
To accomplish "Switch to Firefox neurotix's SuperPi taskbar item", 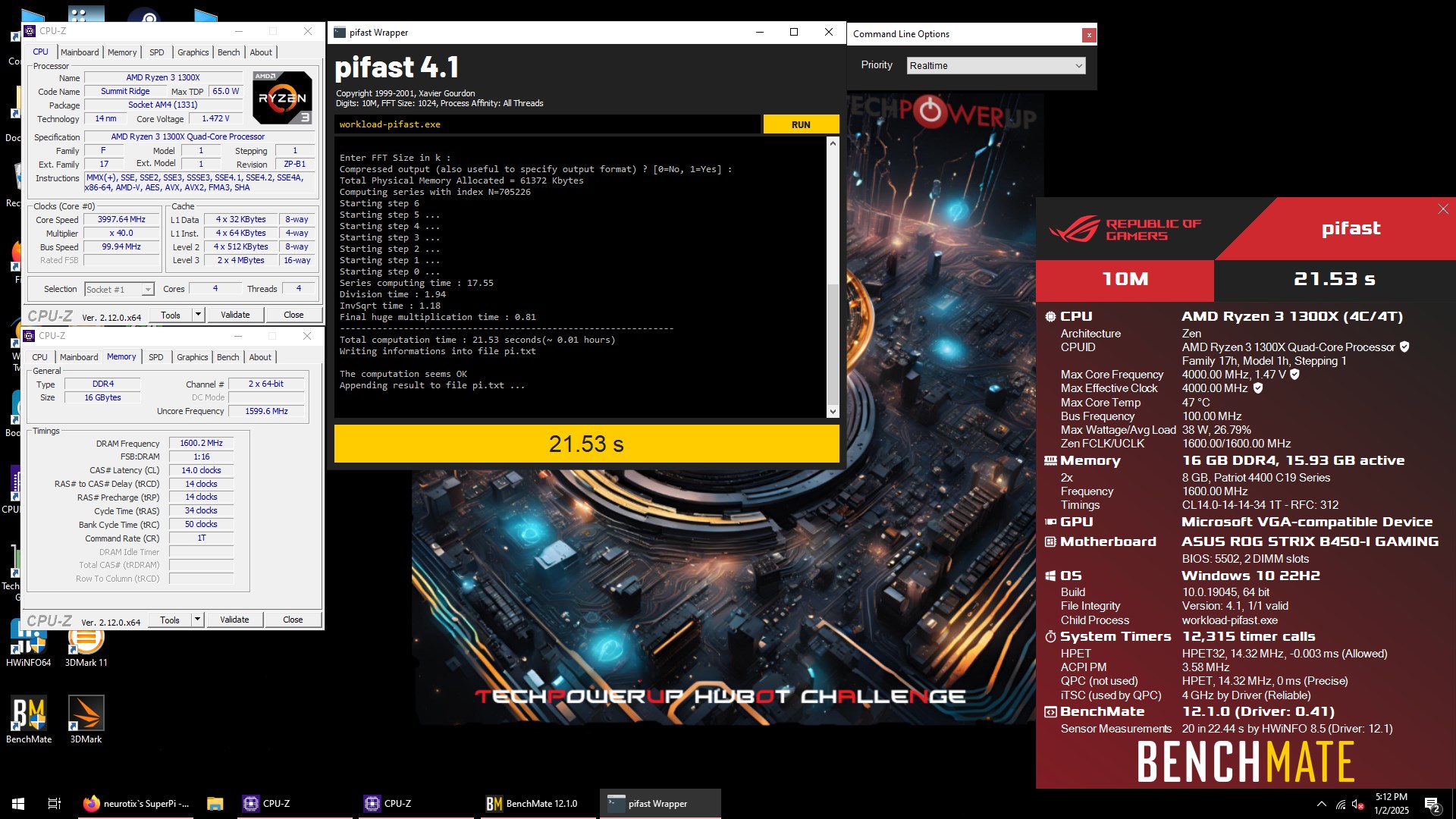I will tap(136, 804).
